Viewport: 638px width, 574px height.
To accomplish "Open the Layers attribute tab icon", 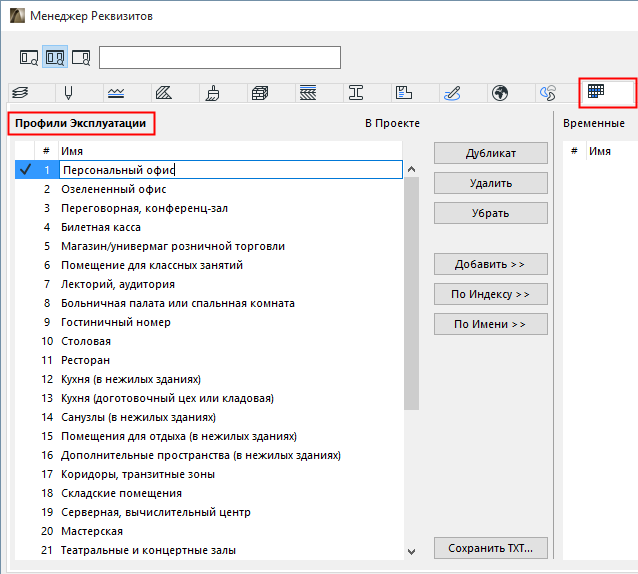I will tap(20, 93).
